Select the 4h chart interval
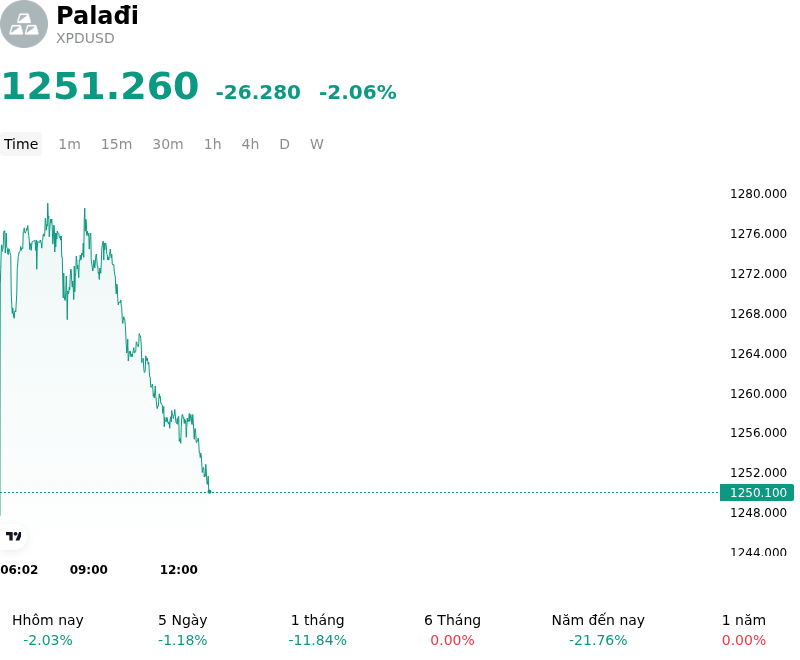This screenshot has height=660, width=800. click(250, 144)
